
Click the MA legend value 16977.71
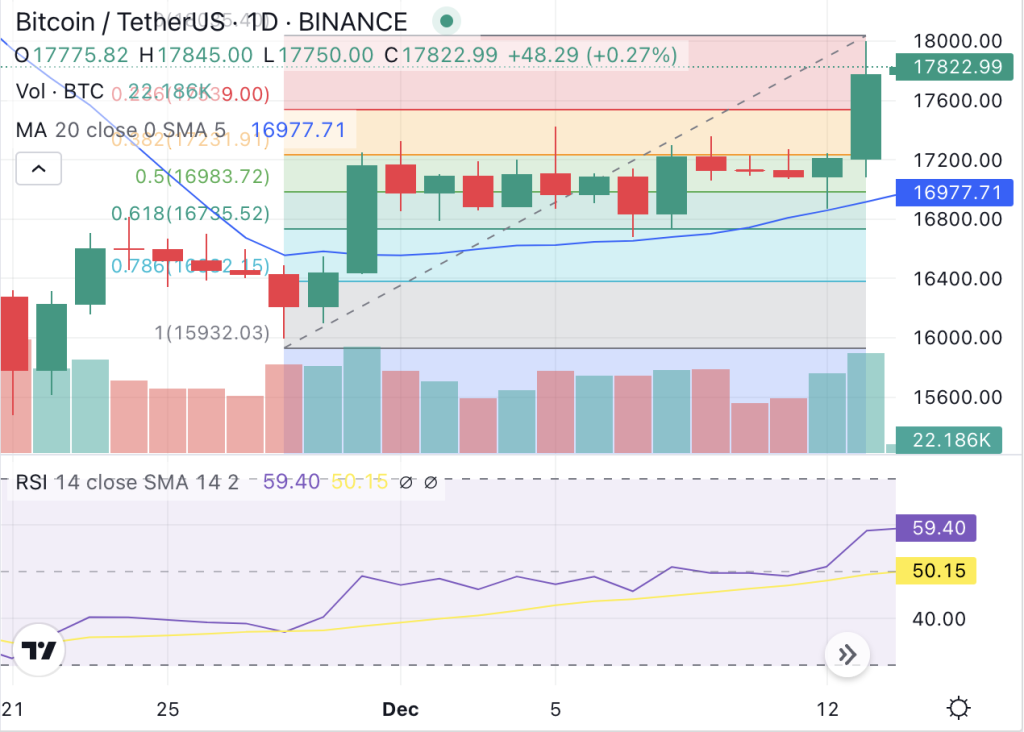[298, 130]
